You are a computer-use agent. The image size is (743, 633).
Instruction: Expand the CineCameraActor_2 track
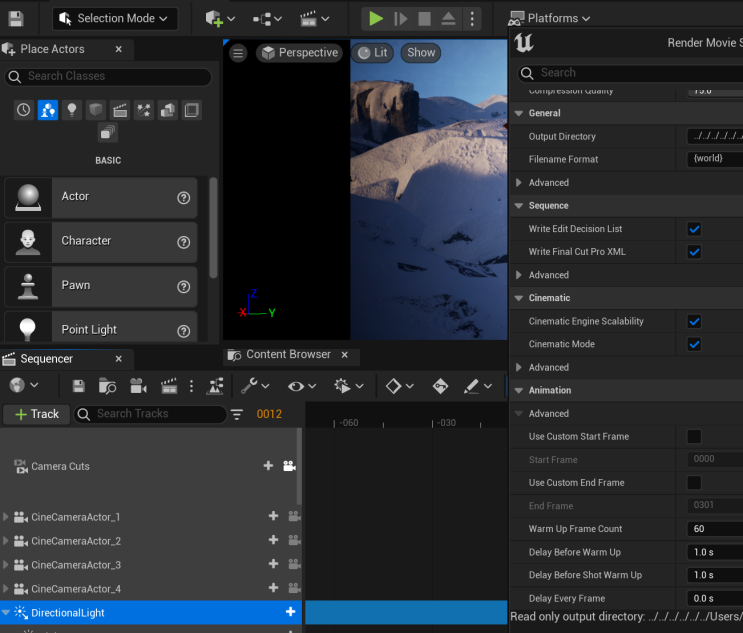tap(6, 541)
